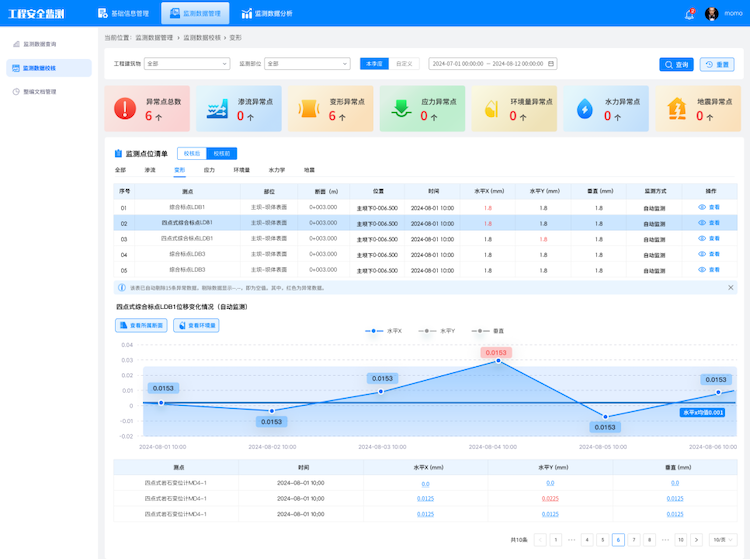Click the momo user avatar
The width and height of the screenshot is (750, 559).
tap(711, 14)
